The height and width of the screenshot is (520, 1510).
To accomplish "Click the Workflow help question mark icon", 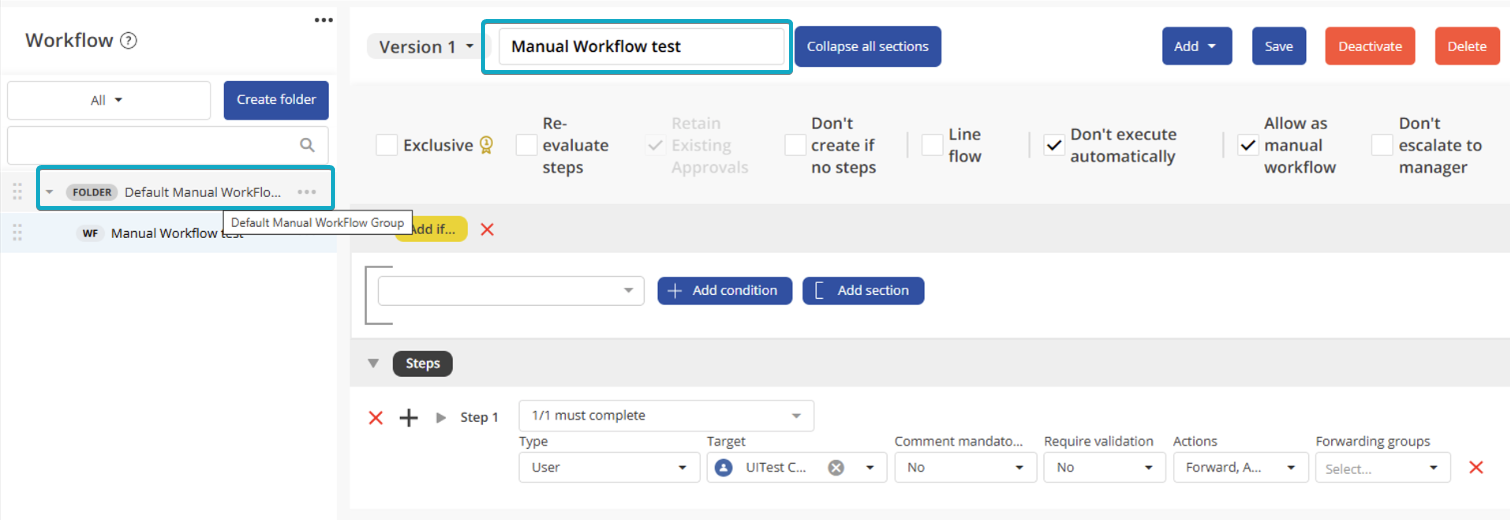I will click(128, 41).
